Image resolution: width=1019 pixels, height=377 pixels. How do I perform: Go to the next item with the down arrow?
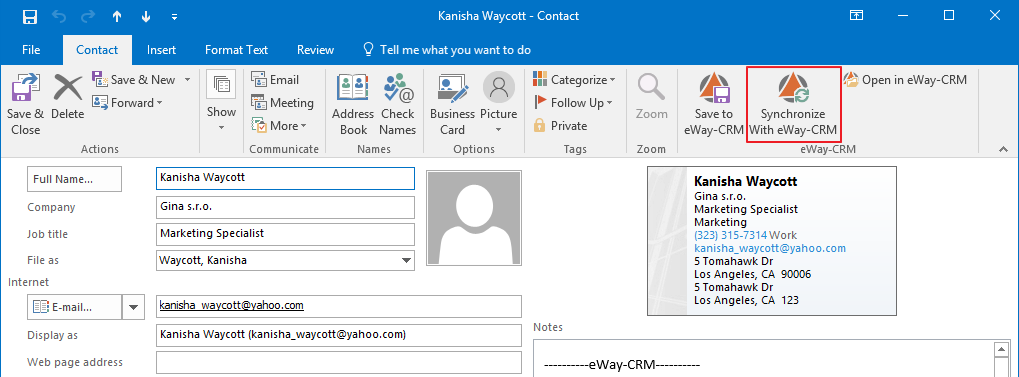click(146, 17)
